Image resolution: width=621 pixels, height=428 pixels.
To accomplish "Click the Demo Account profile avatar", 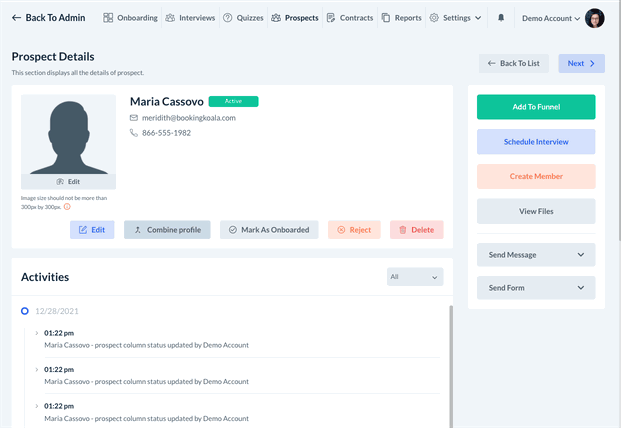I will pyautogui.click(x=594, y=18).
